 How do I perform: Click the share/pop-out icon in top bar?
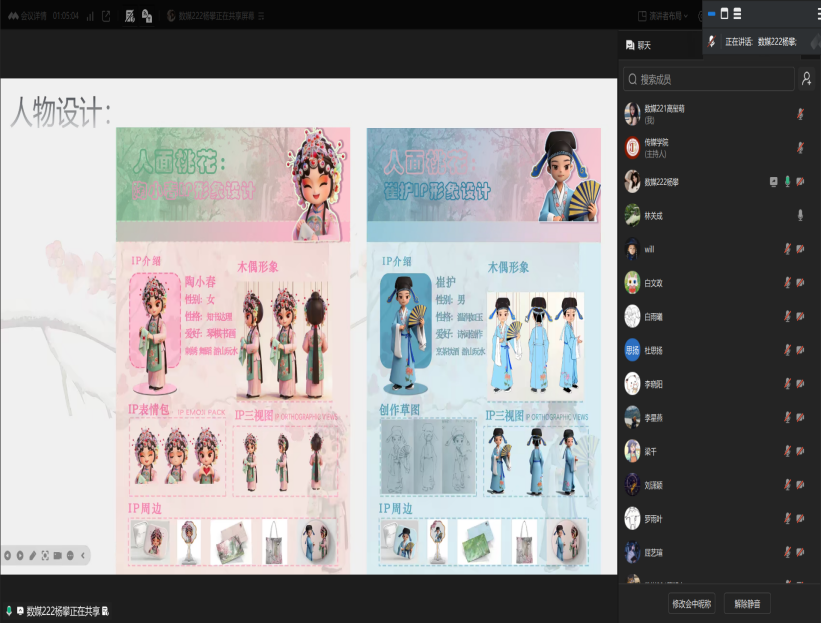pyautogui.click(x=106, y=16)
